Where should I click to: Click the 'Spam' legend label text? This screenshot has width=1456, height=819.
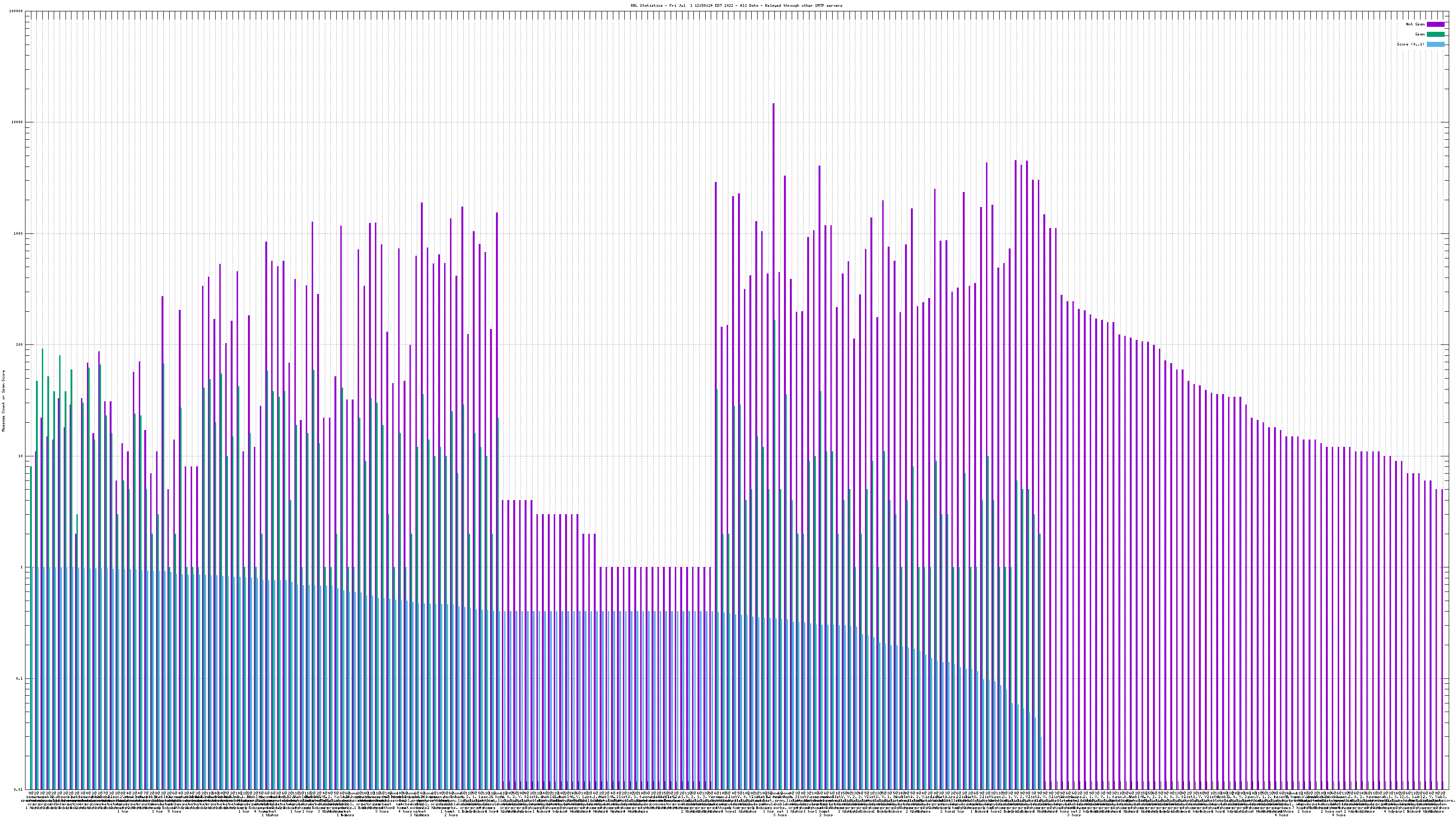1420,35
